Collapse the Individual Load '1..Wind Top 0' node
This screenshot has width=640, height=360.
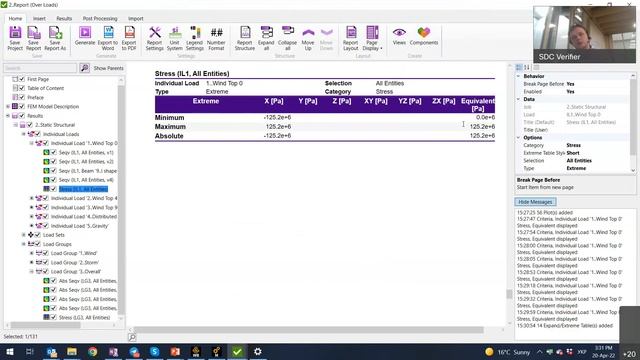[31, 143]
